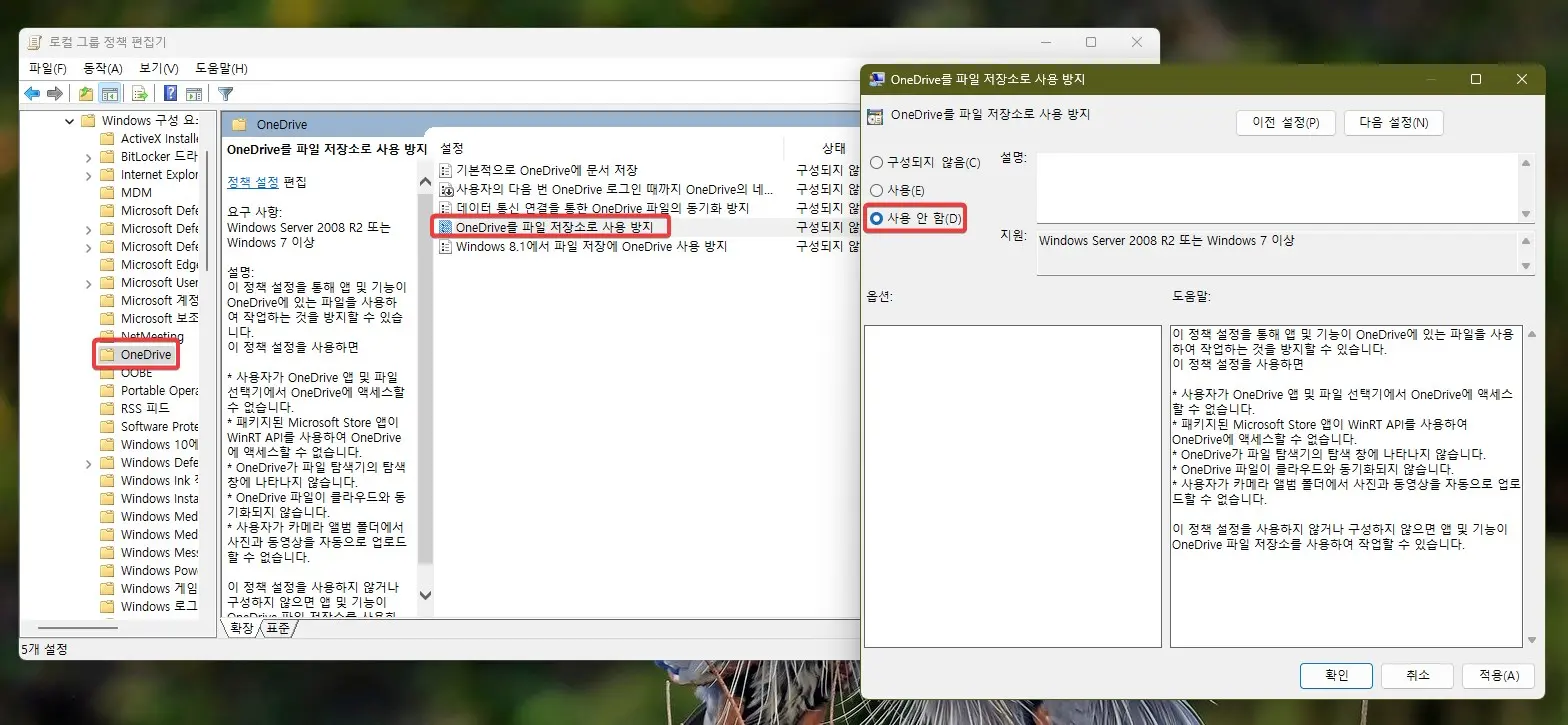Select the 'OneDrive를 파일 저장소로 사용 방지' setting row

(647, 227)
